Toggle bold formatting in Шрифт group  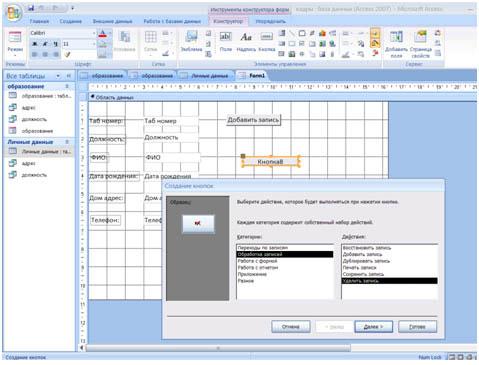tap(35, 44)
